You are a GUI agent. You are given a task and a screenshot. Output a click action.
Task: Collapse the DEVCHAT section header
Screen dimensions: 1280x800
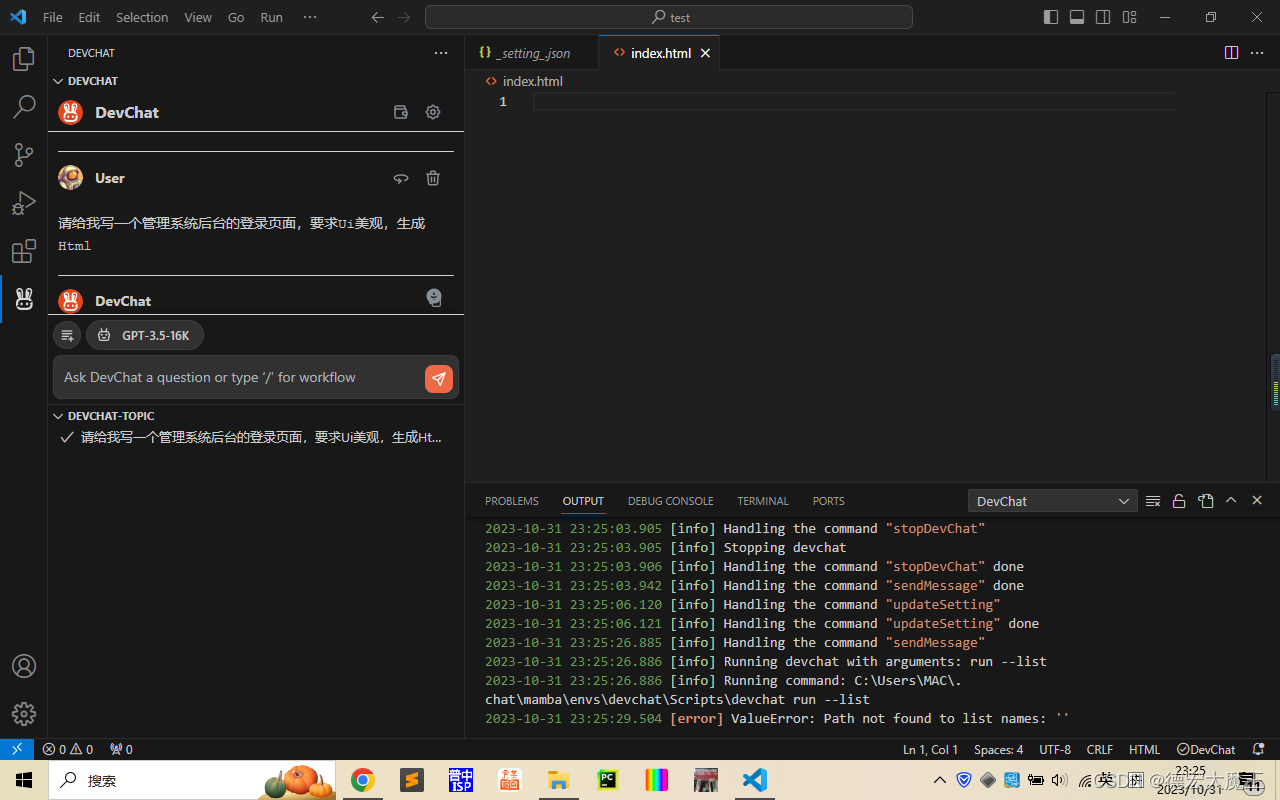(255, 81)
